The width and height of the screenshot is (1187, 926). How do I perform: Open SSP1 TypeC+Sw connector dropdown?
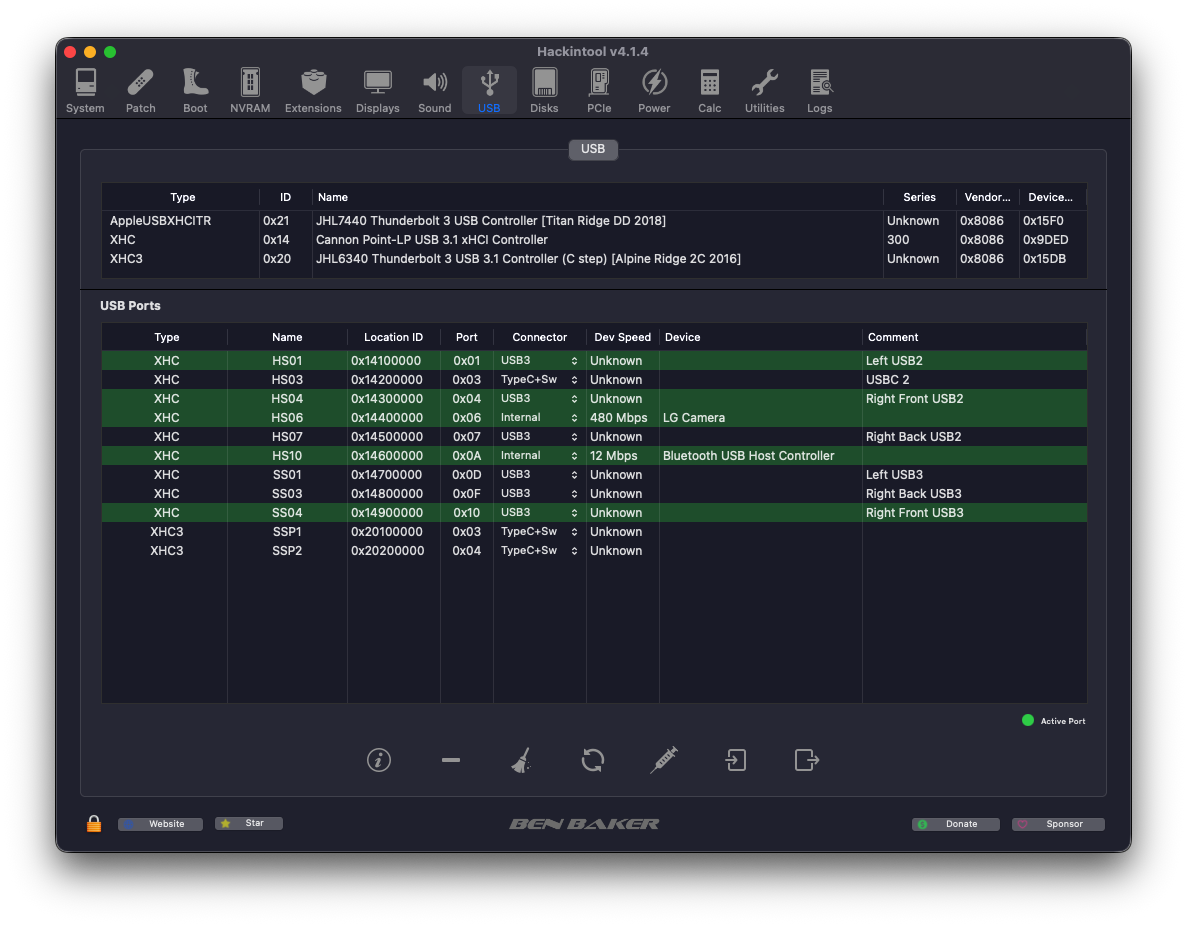[x=540, y=532]
